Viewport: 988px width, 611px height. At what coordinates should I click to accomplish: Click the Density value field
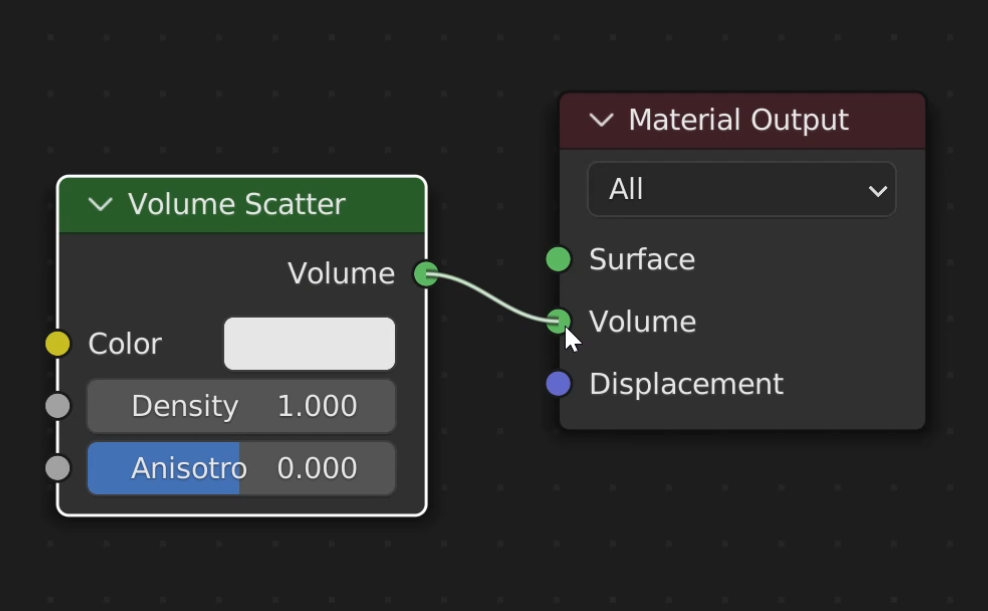(x=241, y=406)
